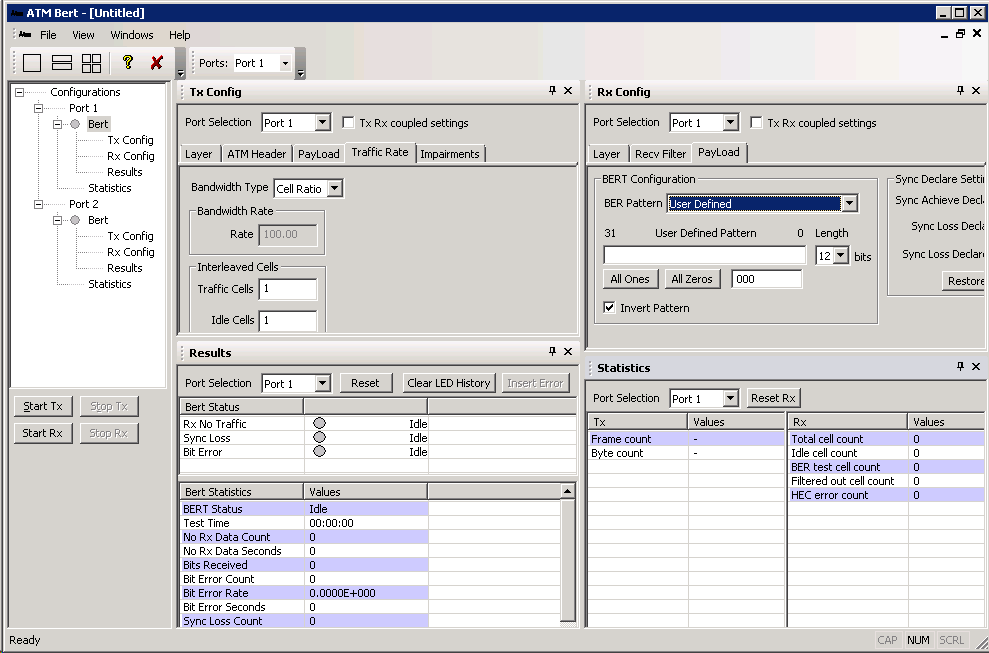
Task: Open Results Port Selection dropdown
Action: (x=322, y=383)
